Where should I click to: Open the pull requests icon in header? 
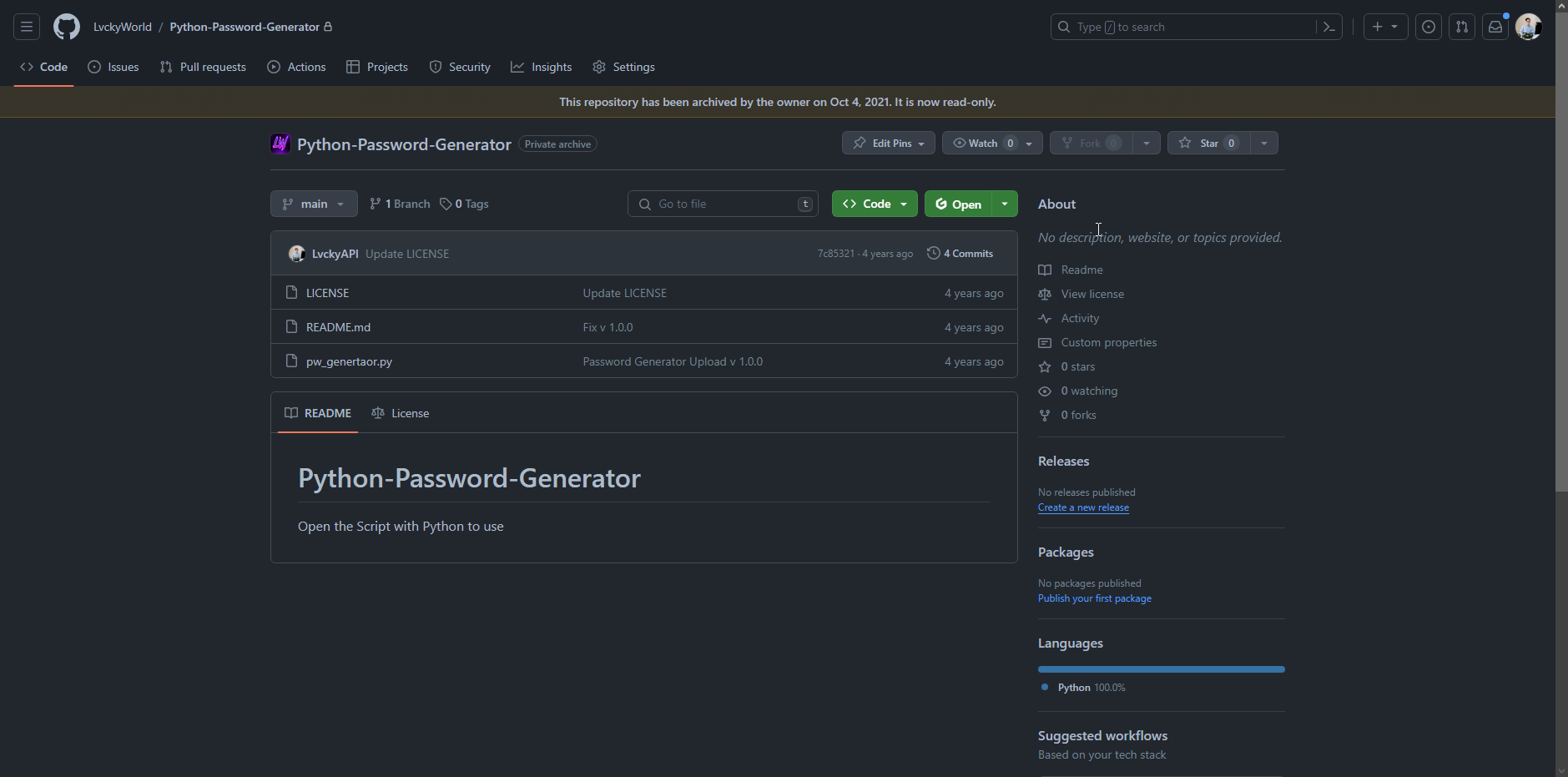coord(1462,27)
